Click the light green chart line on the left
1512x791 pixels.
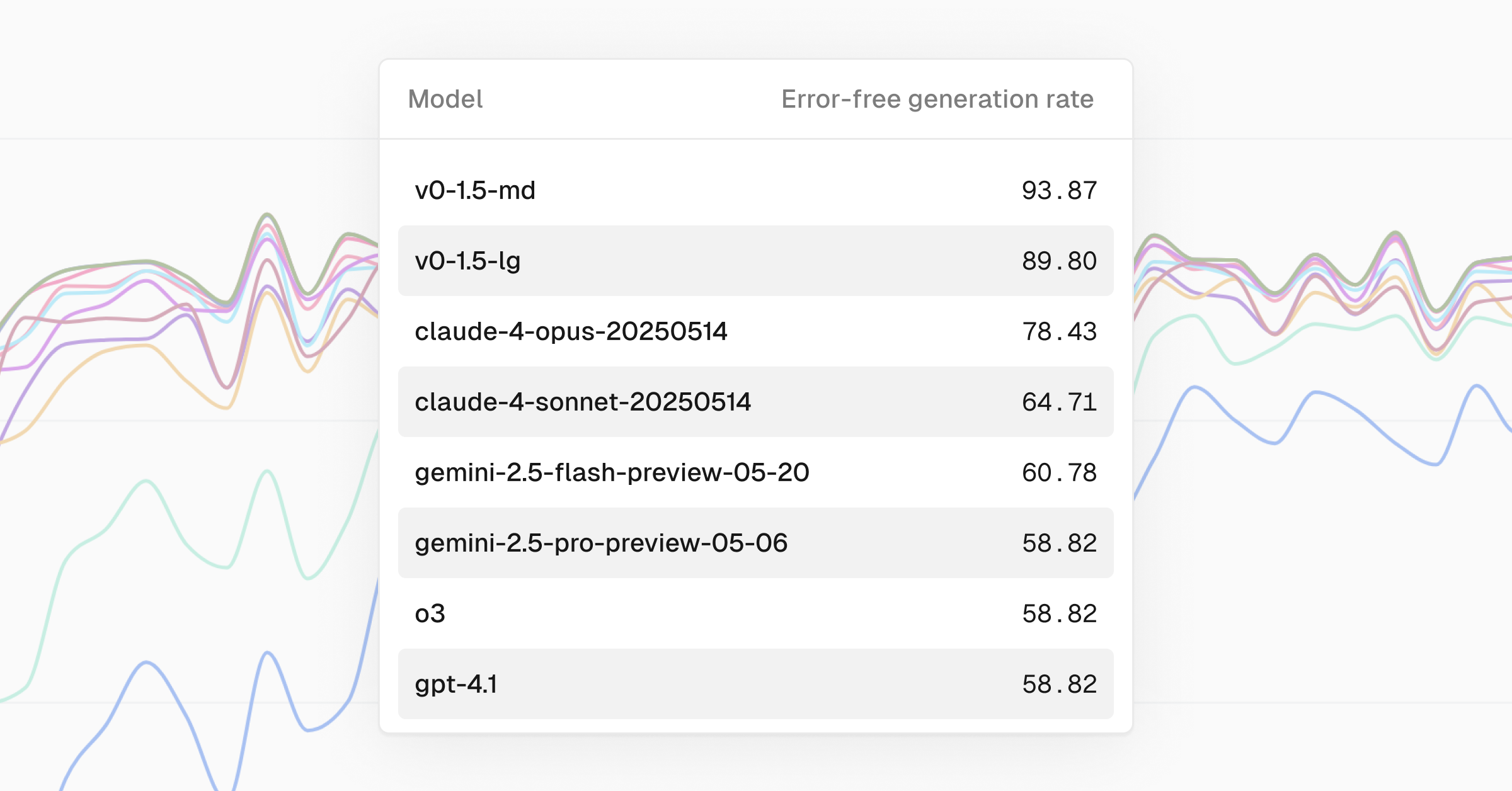[146, 482]
